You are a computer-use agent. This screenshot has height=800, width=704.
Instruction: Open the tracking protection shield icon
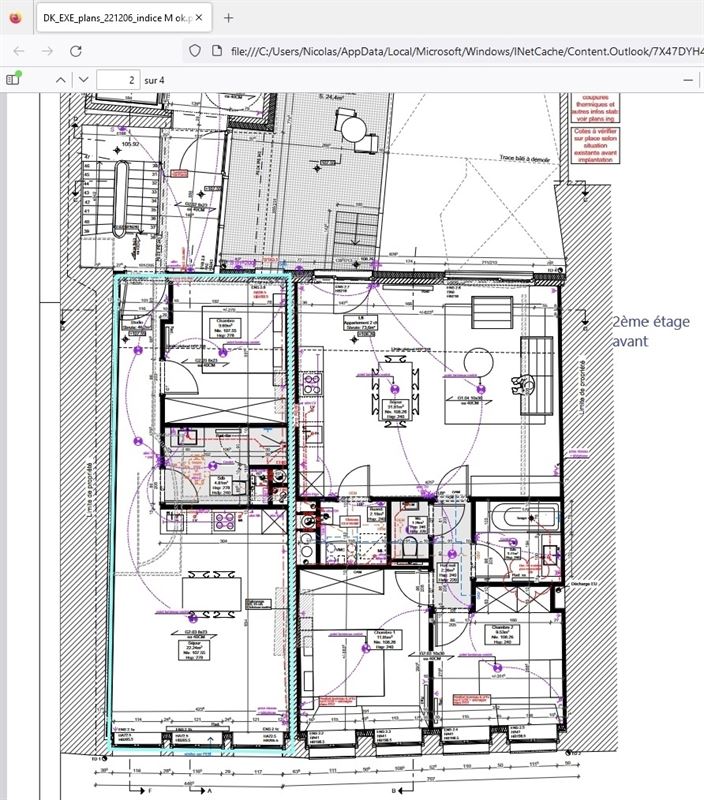point(195,50)
